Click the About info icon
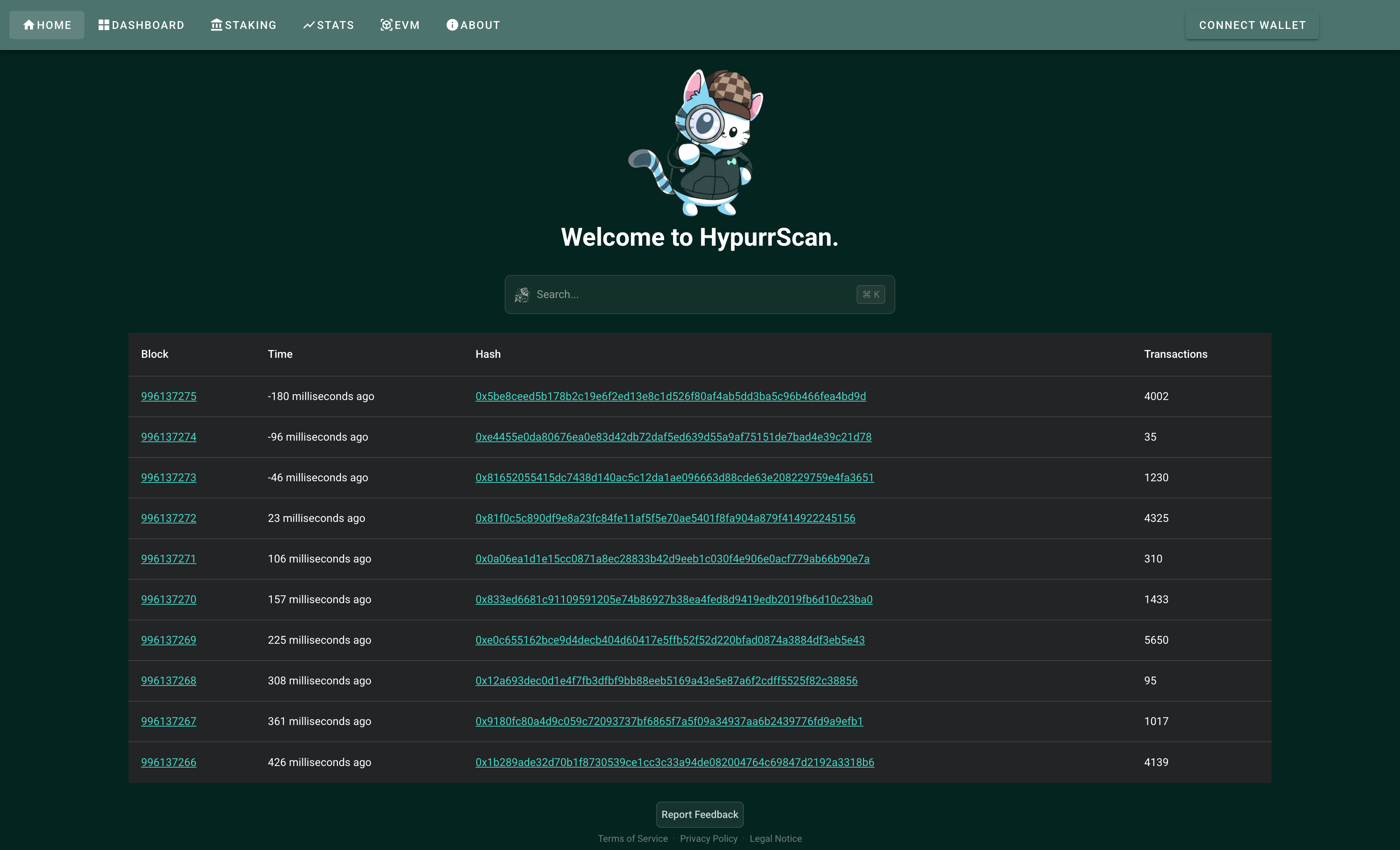The width and height of the screenshot is (1400, 850). [452, 25]
